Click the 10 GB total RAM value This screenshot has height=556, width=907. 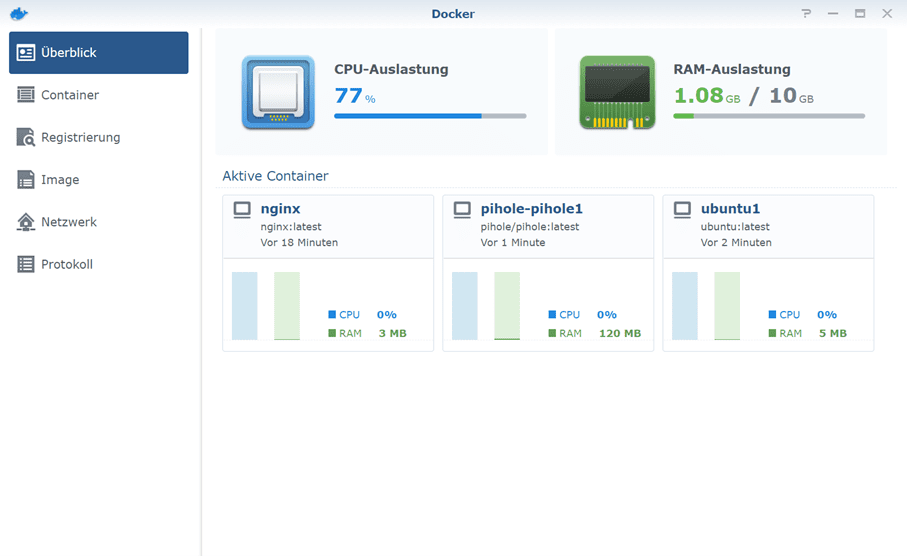pyautogui.click(x=791, y=95)
